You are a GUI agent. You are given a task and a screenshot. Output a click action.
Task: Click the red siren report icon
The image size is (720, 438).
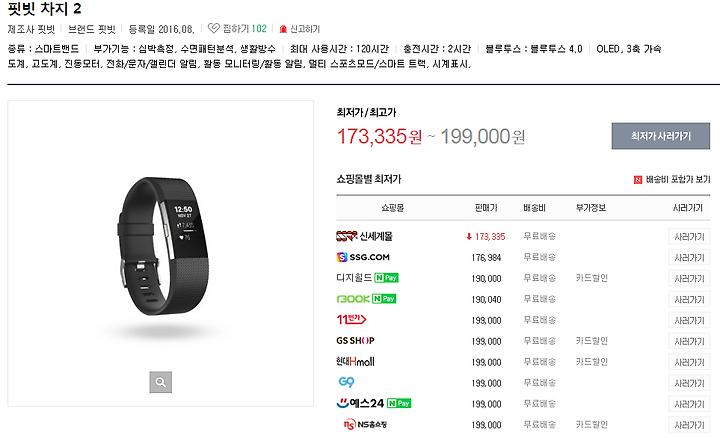283,29
